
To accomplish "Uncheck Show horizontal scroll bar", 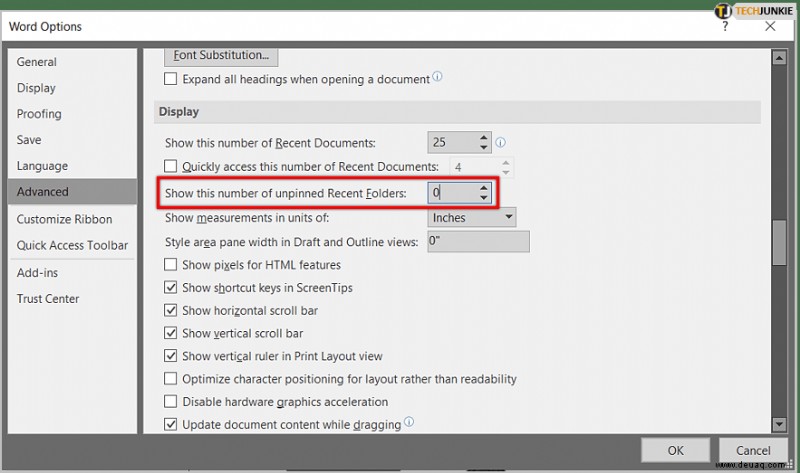I will pos(170,310).
